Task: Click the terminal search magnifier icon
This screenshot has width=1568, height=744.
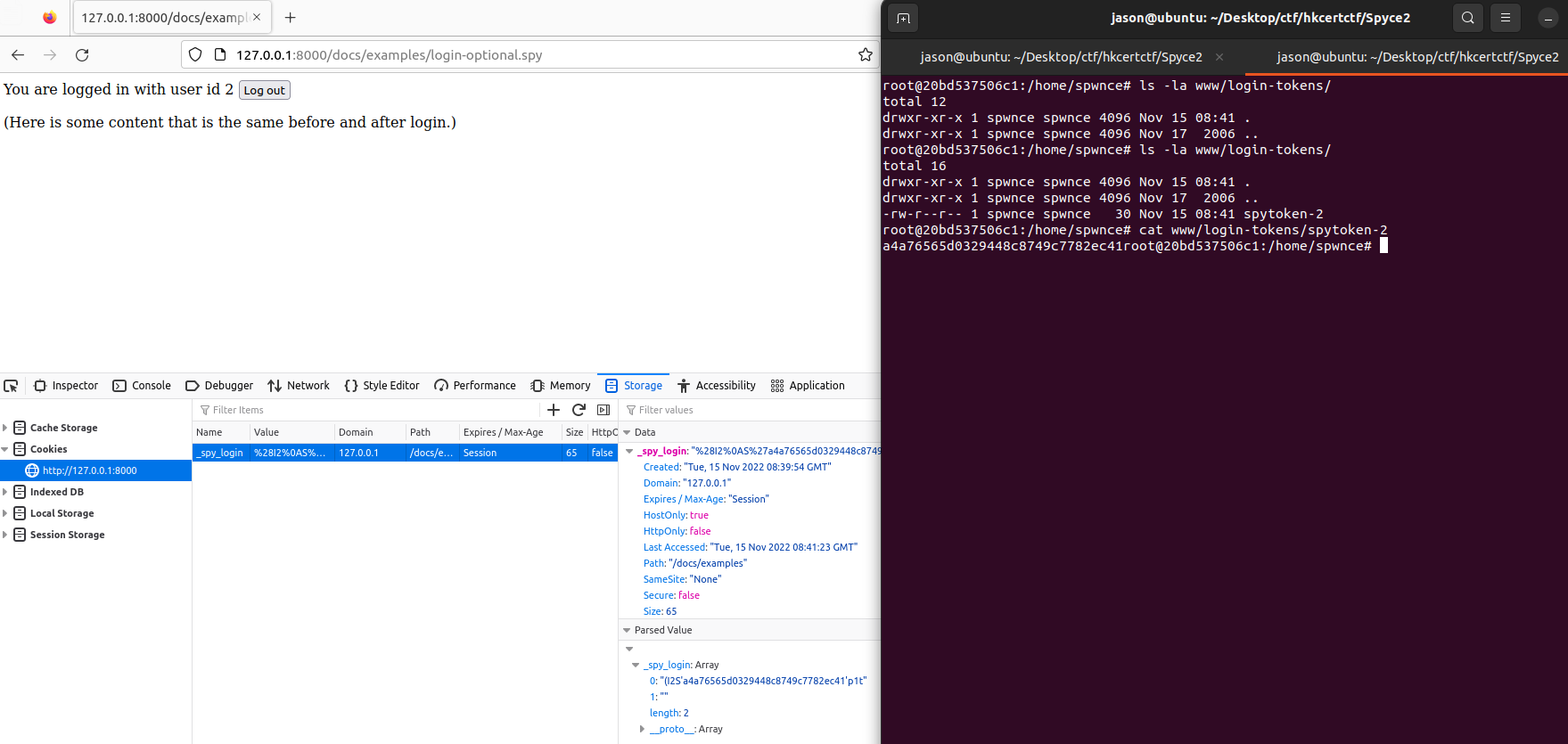Action: (1467, 18)
